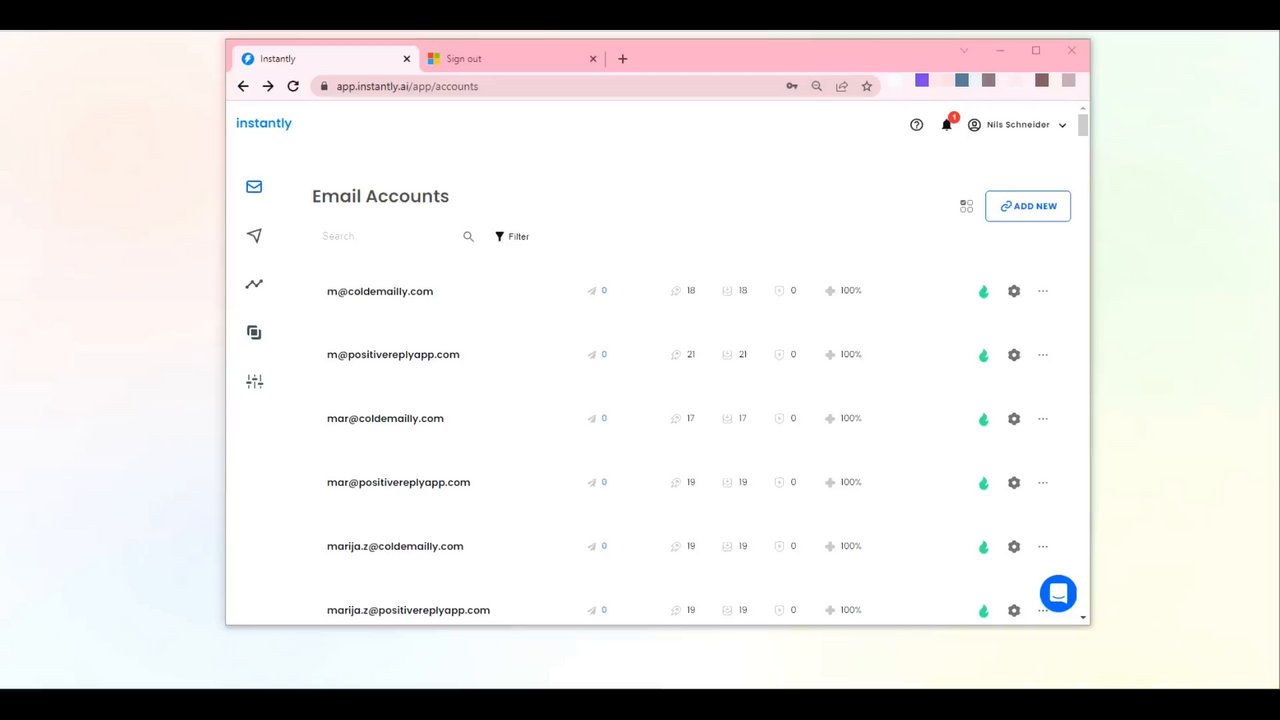Click the zoom magnifier in address bar
The image size is (1280, 720).
coord(817,86)
